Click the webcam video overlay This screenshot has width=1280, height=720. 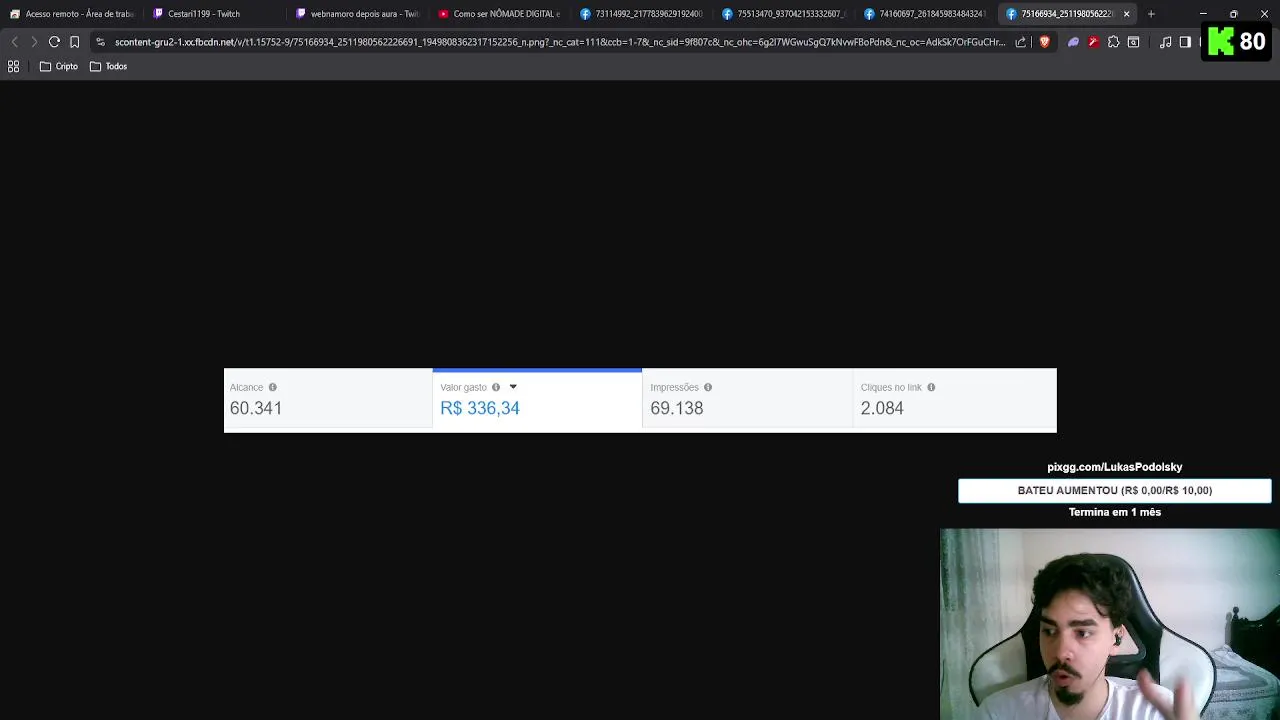click(x=1110, y=624)
